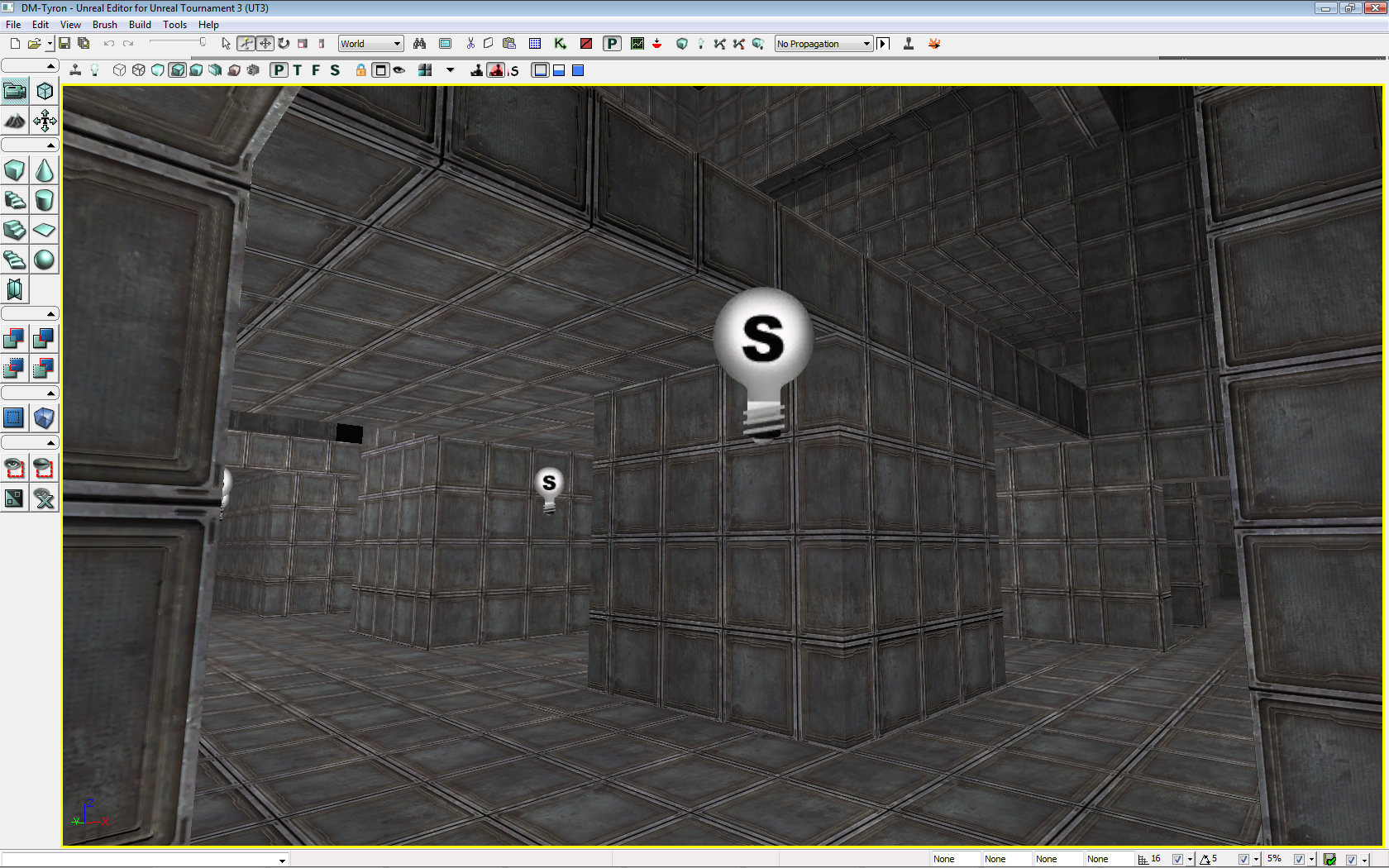Click the Paste clipboard icon
Viewport: 1389px width, 868px height.
pyautogui.click(x=509, y=44)
